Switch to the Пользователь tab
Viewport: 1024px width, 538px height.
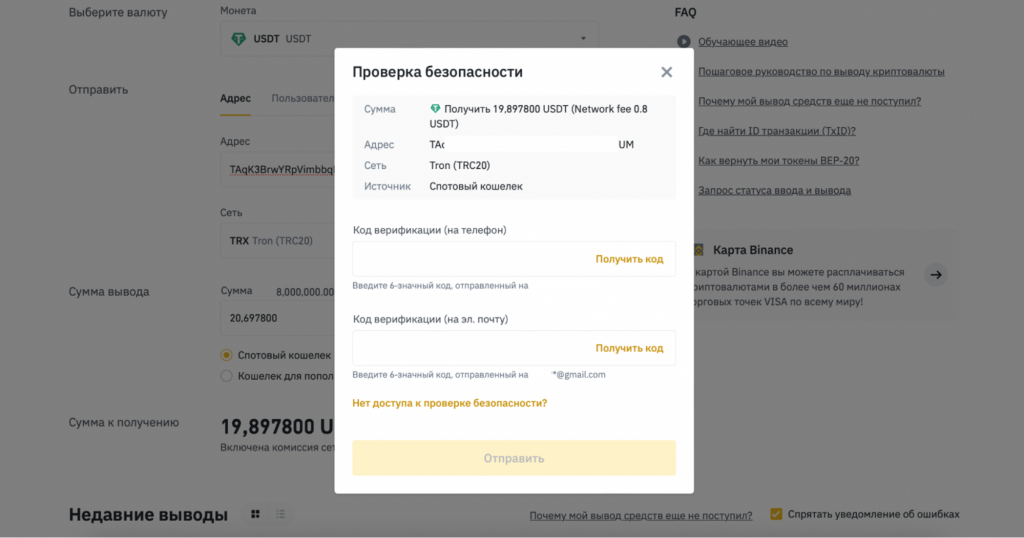[303, 98]
